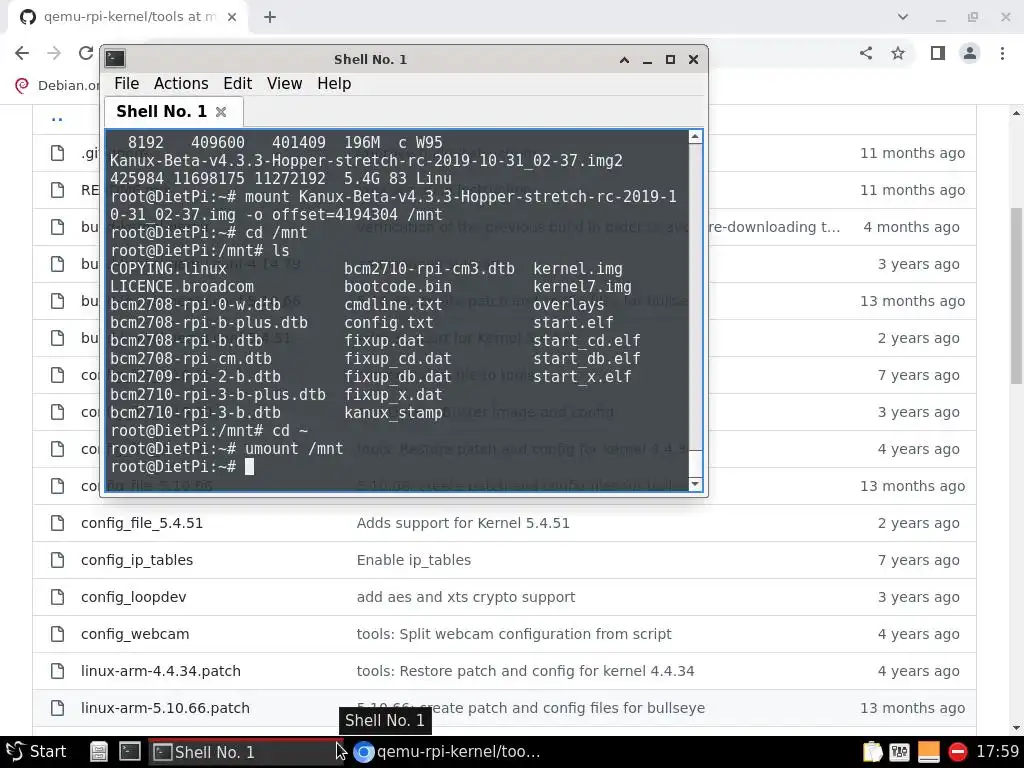Open the Start menu in taskbar

click(36, 752)
